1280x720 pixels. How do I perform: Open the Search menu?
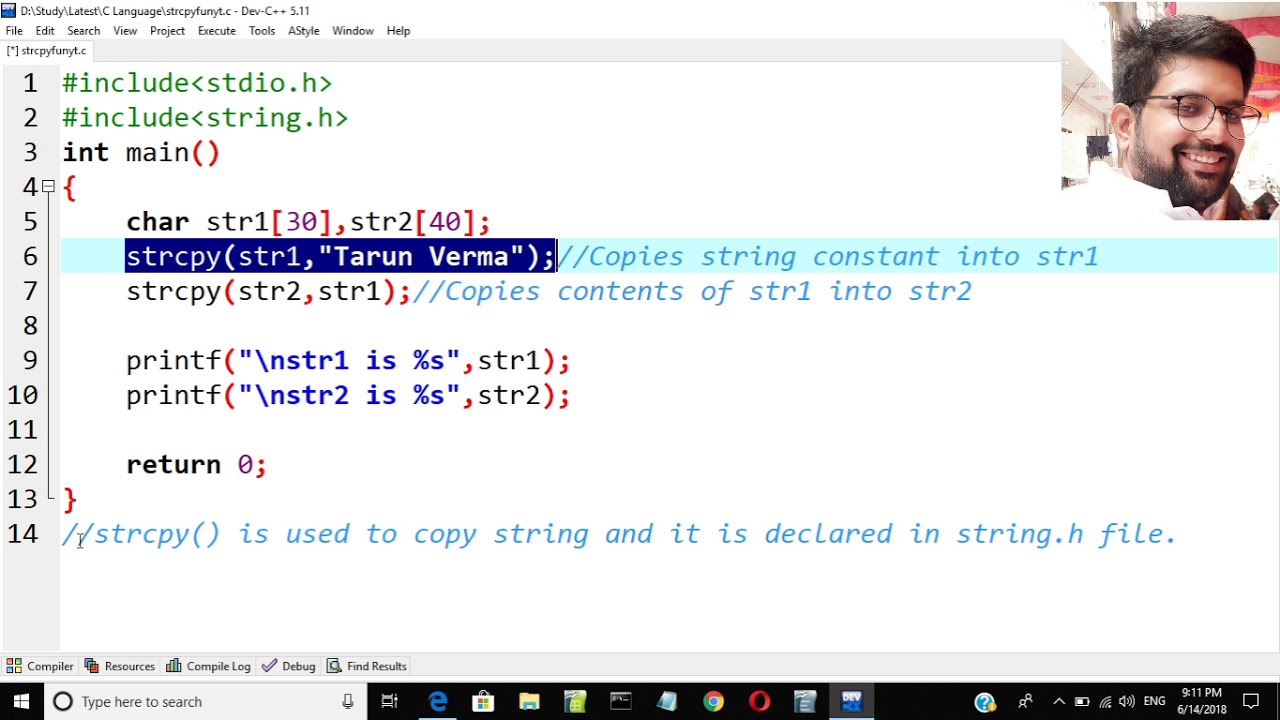(x=84, y=31)
